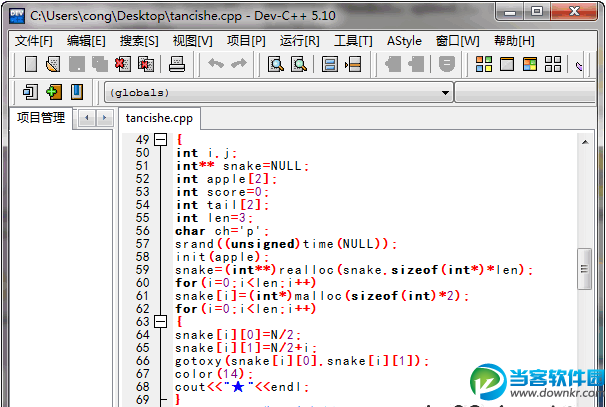Open the 运行[R] menu

tap(299, 41)
